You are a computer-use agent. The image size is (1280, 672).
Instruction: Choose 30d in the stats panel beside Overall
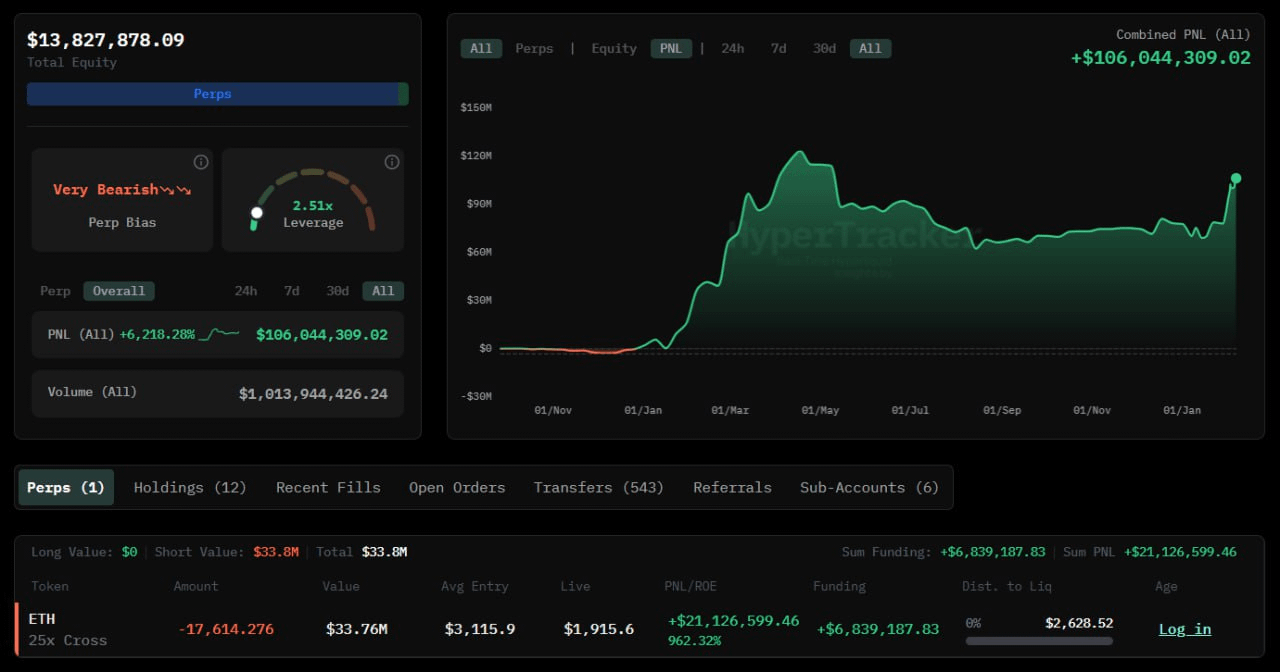(x=337, y=291)
